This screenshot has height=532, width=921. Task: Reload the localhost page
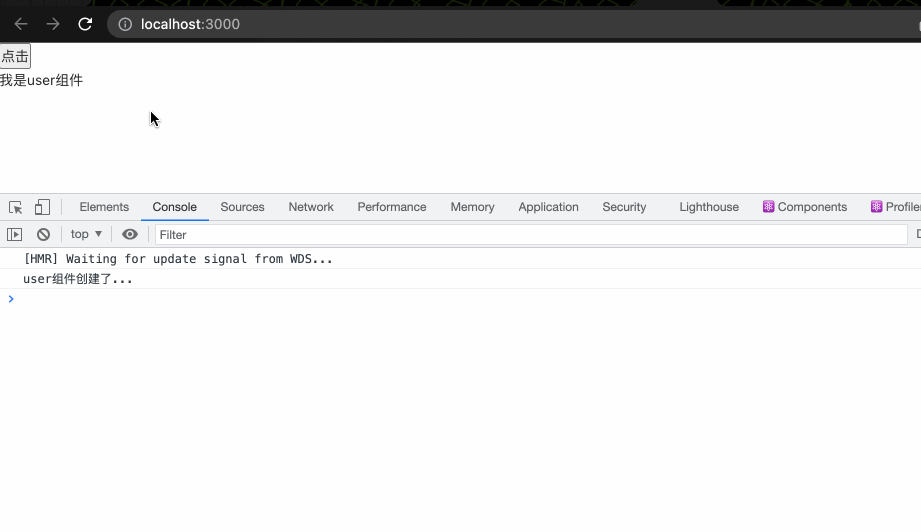pyautogui.click(x=85, y=24)
